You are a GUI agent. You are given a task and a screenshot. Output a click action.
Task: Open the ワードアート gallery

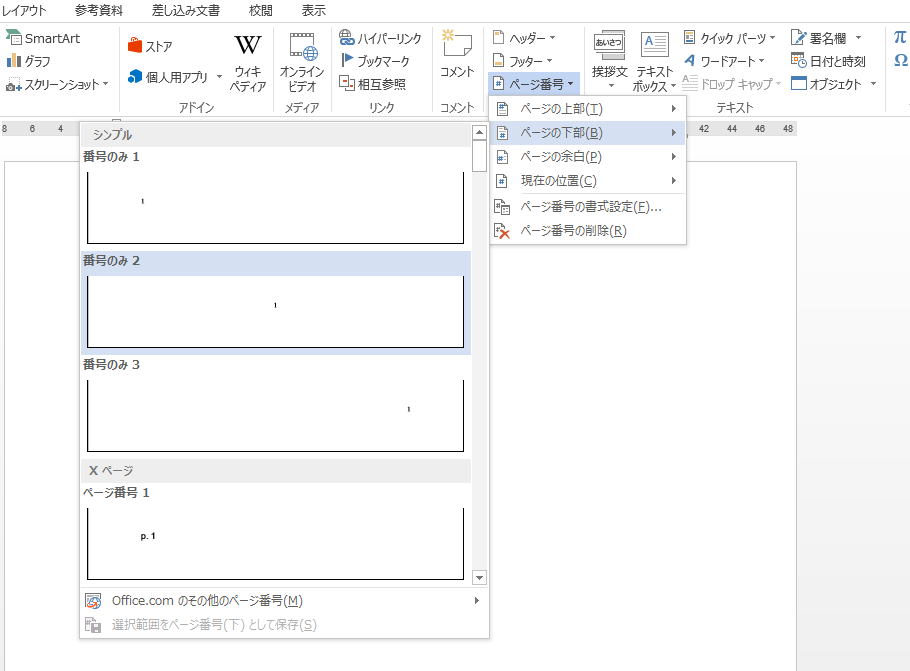click(x=724, y=61)
